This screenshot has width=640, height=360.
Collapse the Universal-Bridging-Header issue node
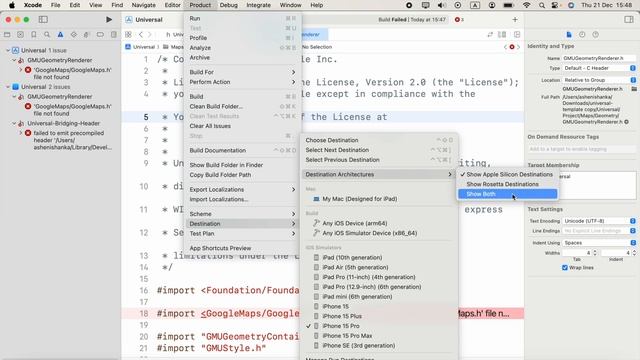14,123
